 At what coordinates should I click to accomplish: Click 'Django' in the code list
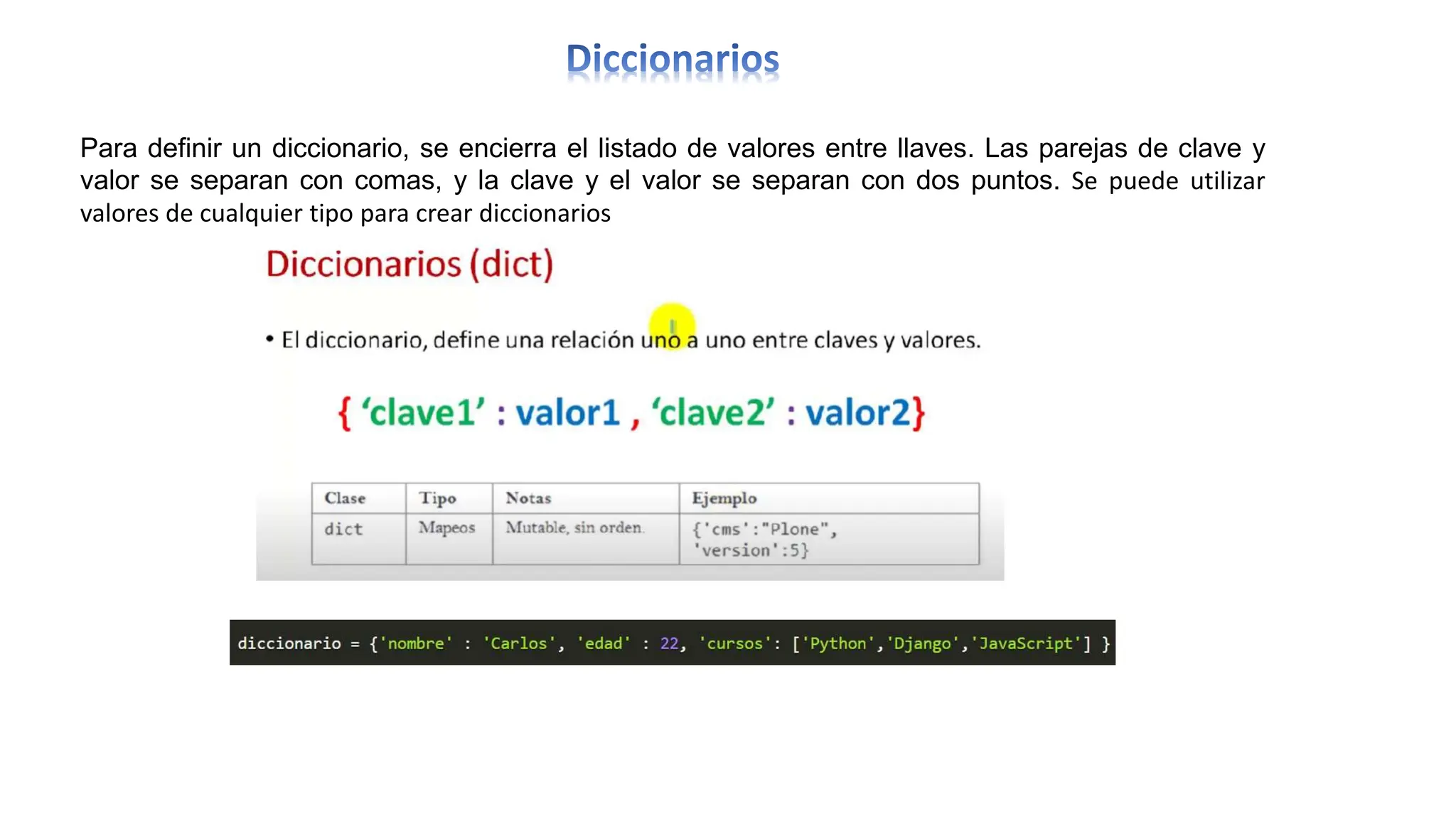[x=922, y=643]
